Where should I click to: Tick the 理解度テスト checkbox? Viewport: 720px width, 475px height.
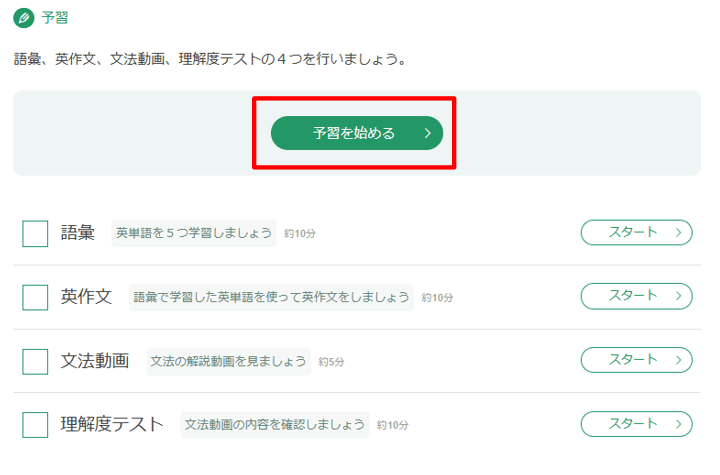[x=35, y=424]
